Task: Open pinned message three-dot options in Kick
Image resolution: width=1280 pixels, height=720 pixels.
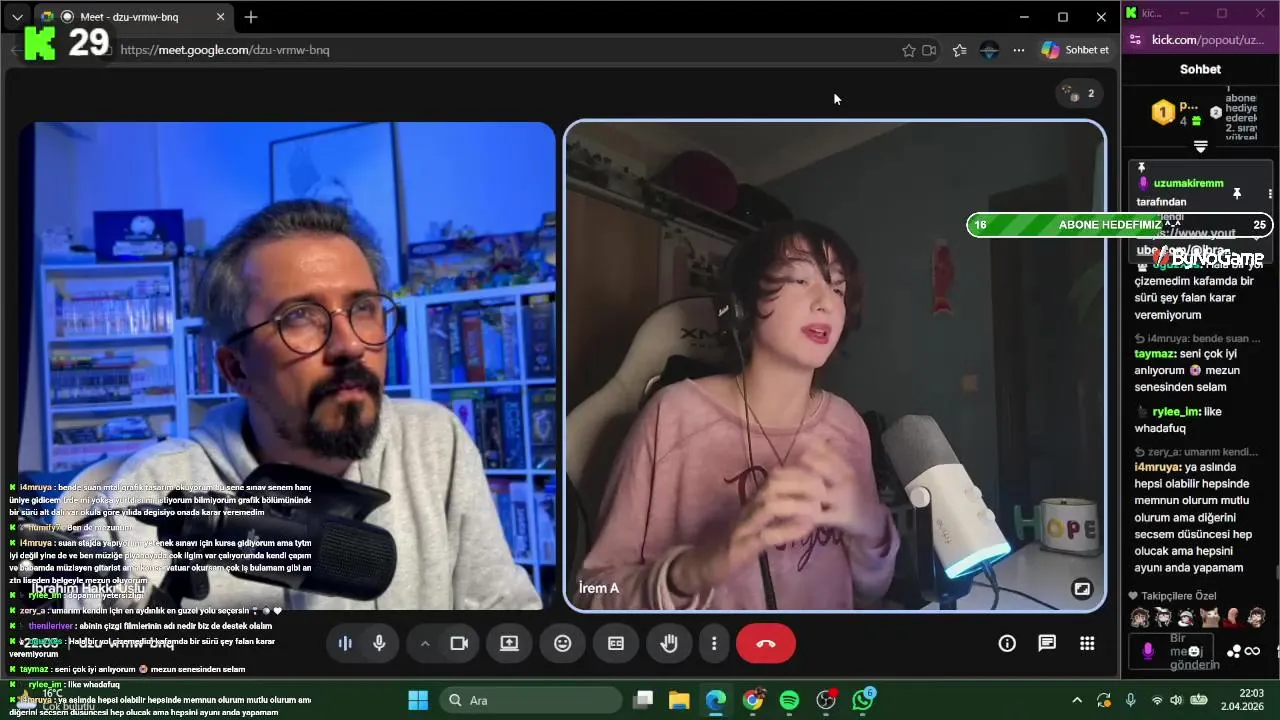Action: click(x=1270, y=193)
